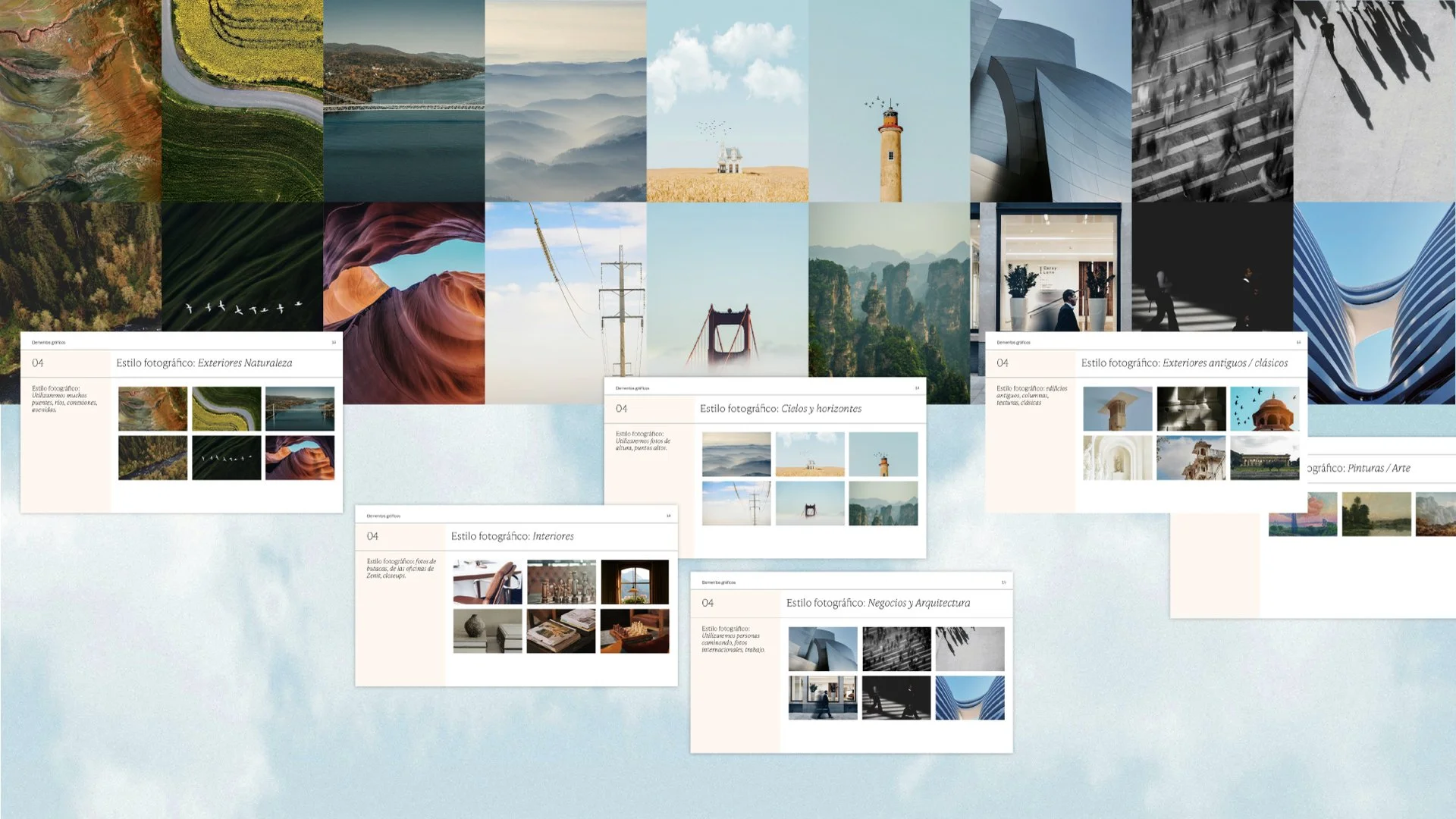Image resolution: width=1456 pixels, height=819 pixels.
Task: Open the large misty mountain layers photo
Action: coord(566,101)
